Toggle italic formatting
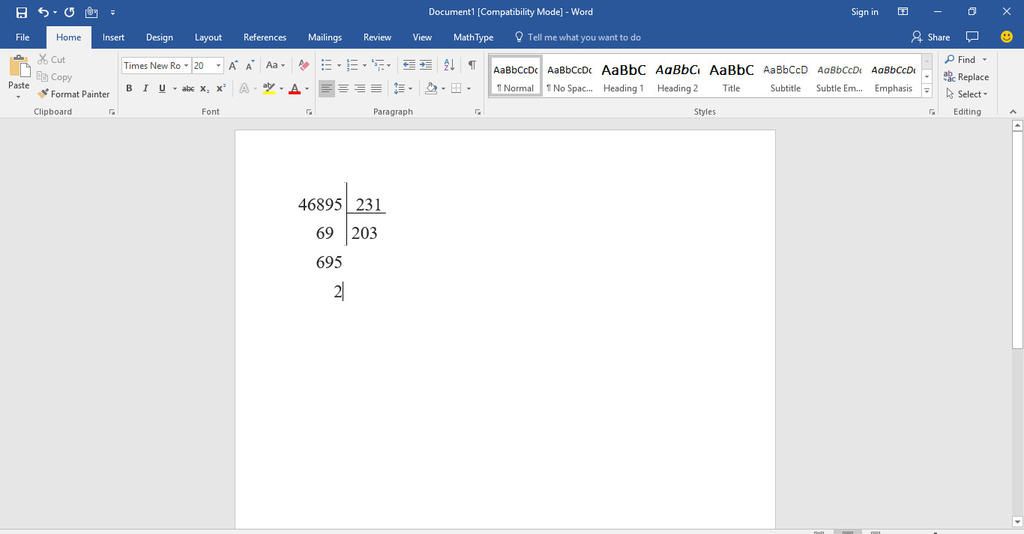 [x=145, y=88]
